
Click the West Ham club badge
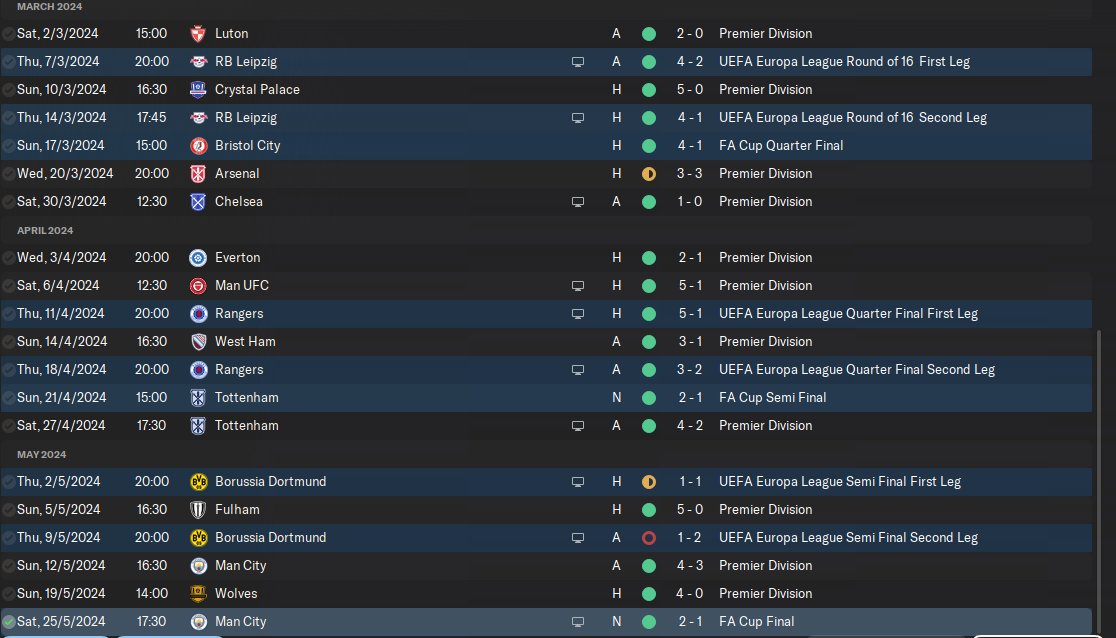pyautogui.click(x=197, y=341)
